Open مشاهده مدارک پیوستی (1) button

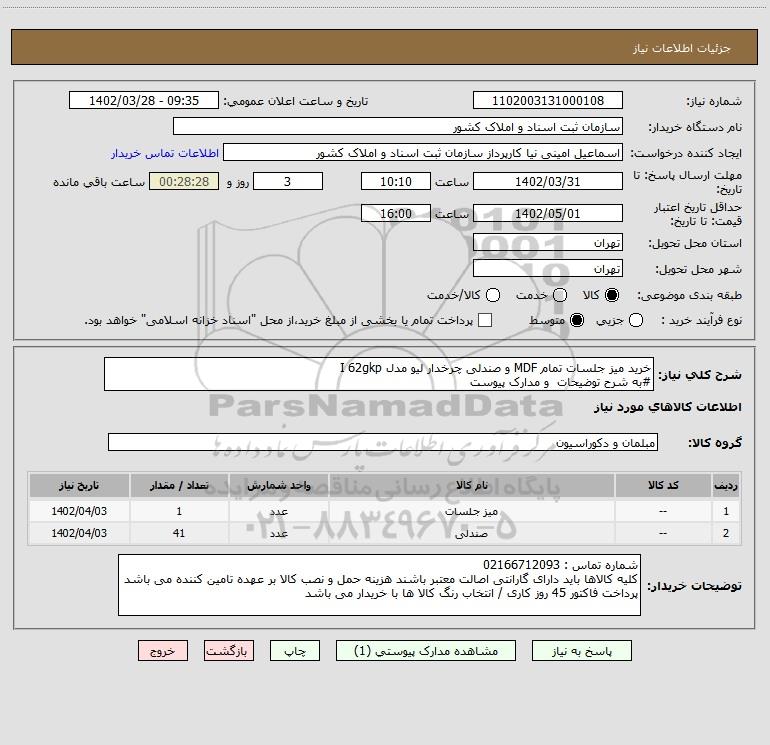point(426,651)
